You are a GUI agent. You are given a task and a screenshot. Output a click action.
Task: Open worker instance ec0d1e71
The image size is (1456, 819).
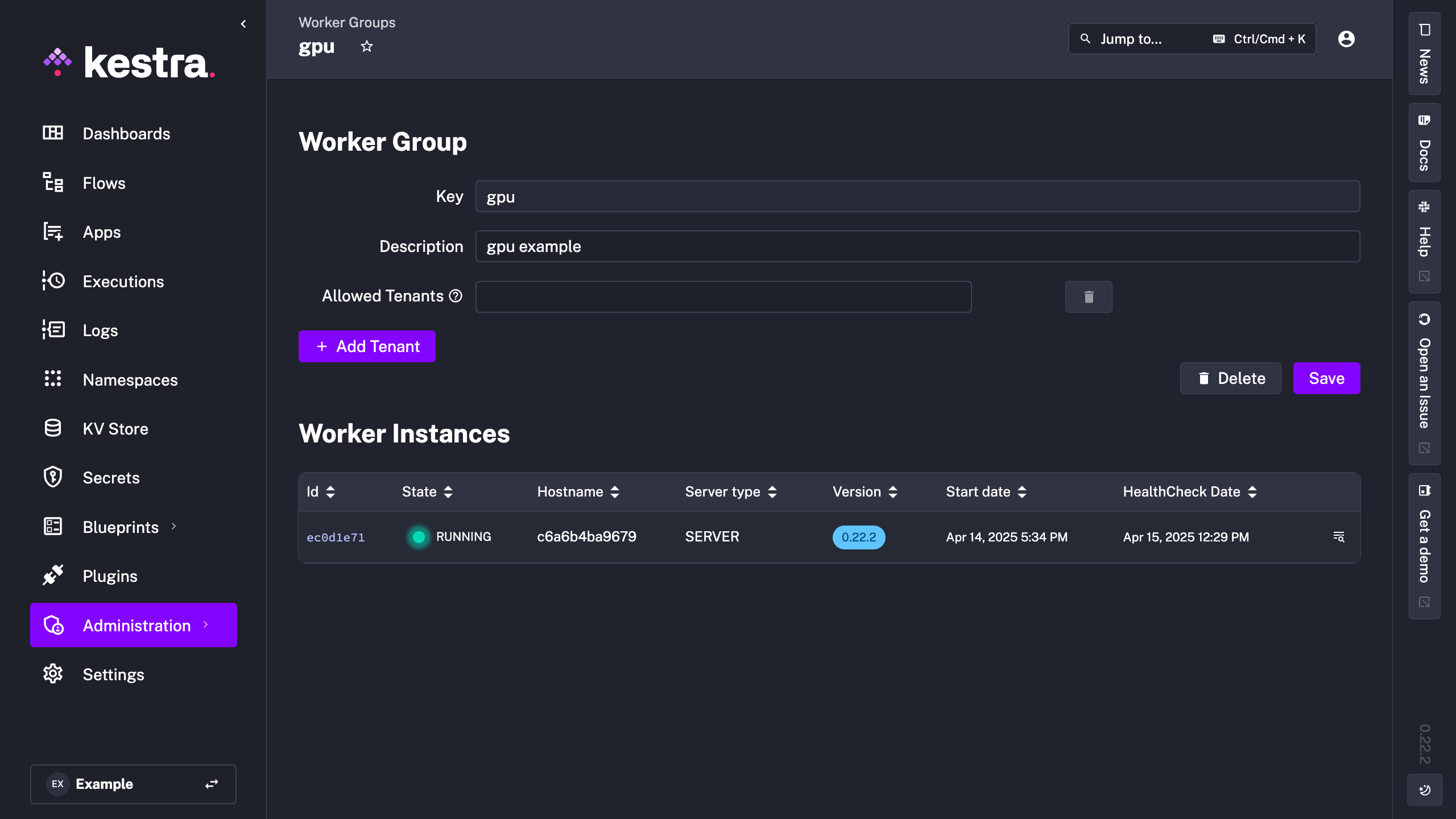click(x=336, y=536)
